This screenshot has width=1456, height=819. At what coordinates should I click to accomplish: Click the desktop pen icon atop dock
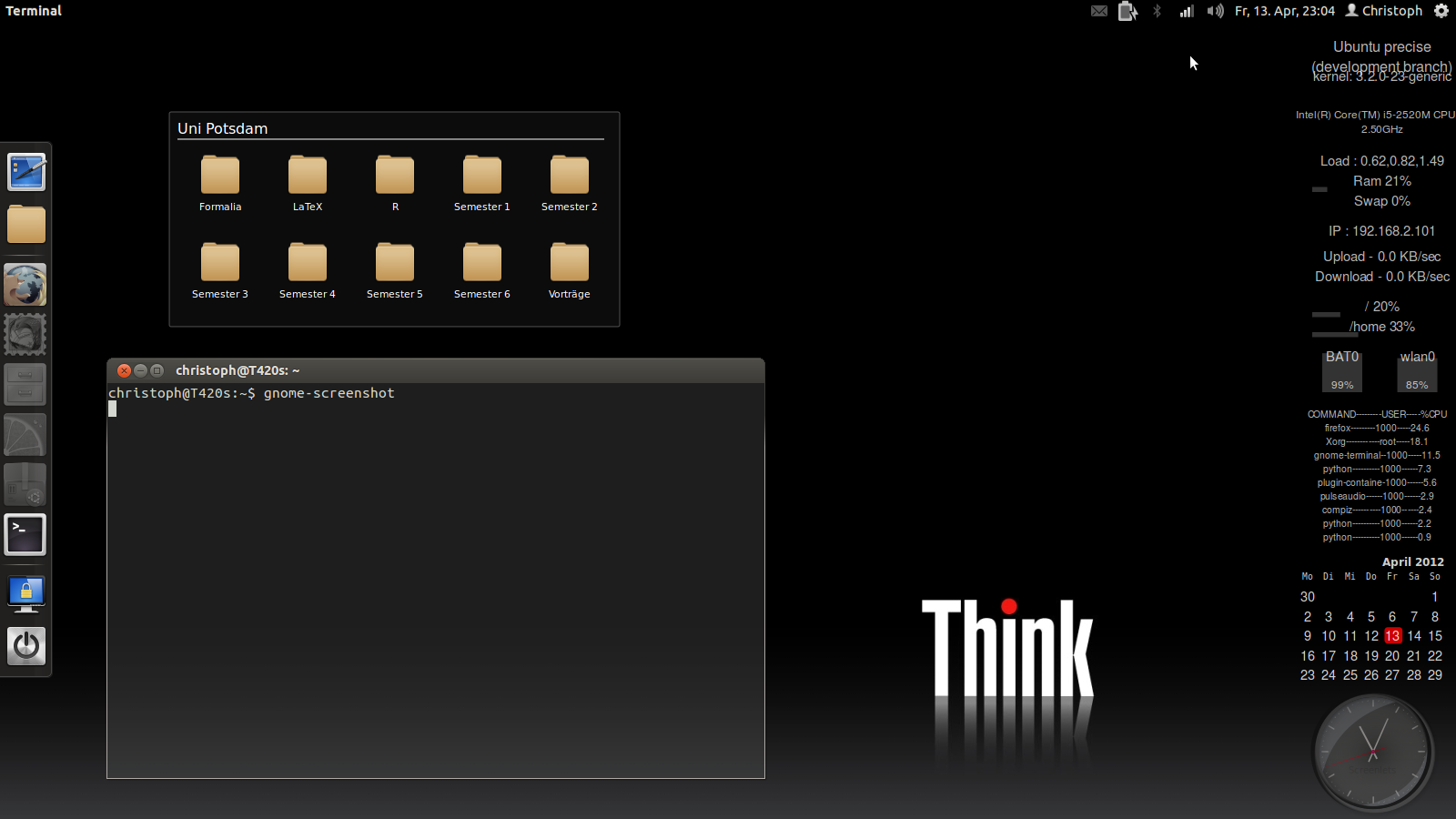(25, 171)
